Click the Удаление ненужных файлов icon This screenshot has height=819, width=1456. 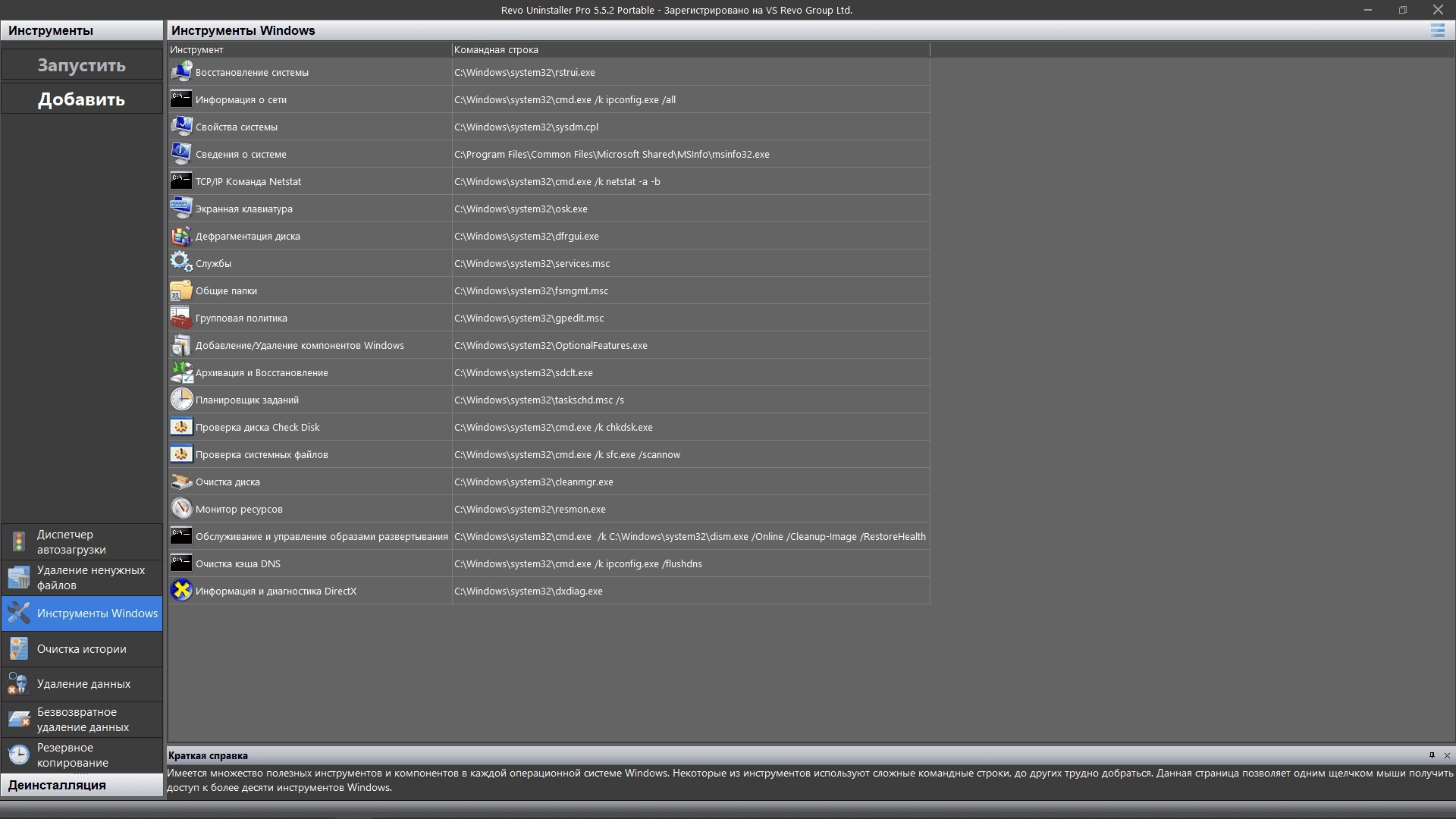(19, 577)
